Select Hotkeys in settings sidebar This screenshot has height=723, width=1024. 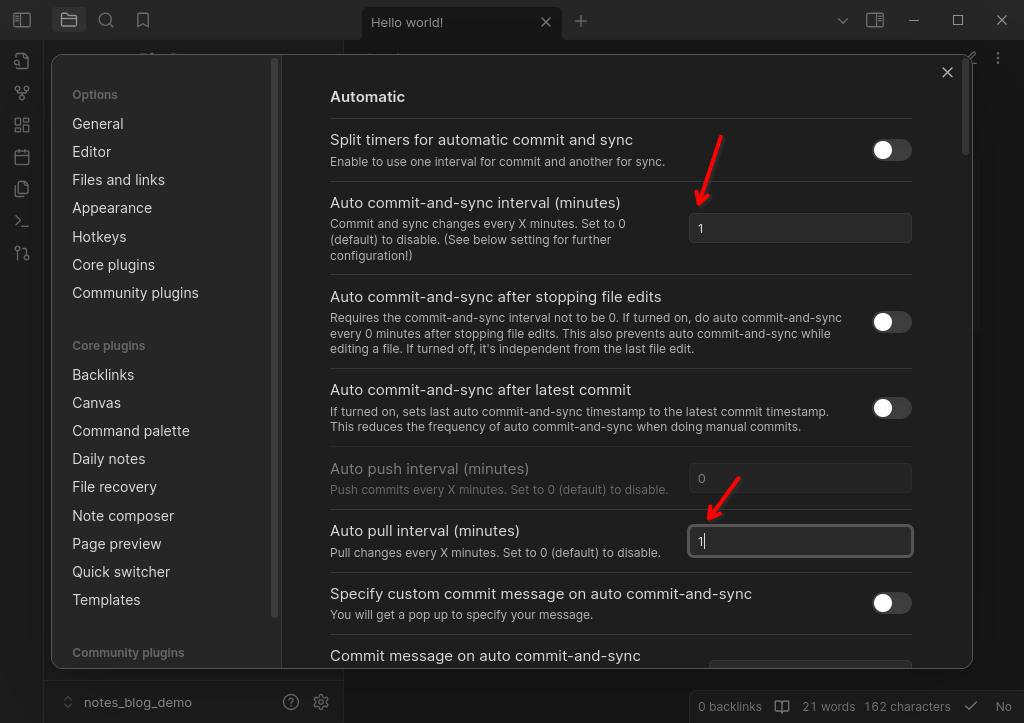click(99, 237)
